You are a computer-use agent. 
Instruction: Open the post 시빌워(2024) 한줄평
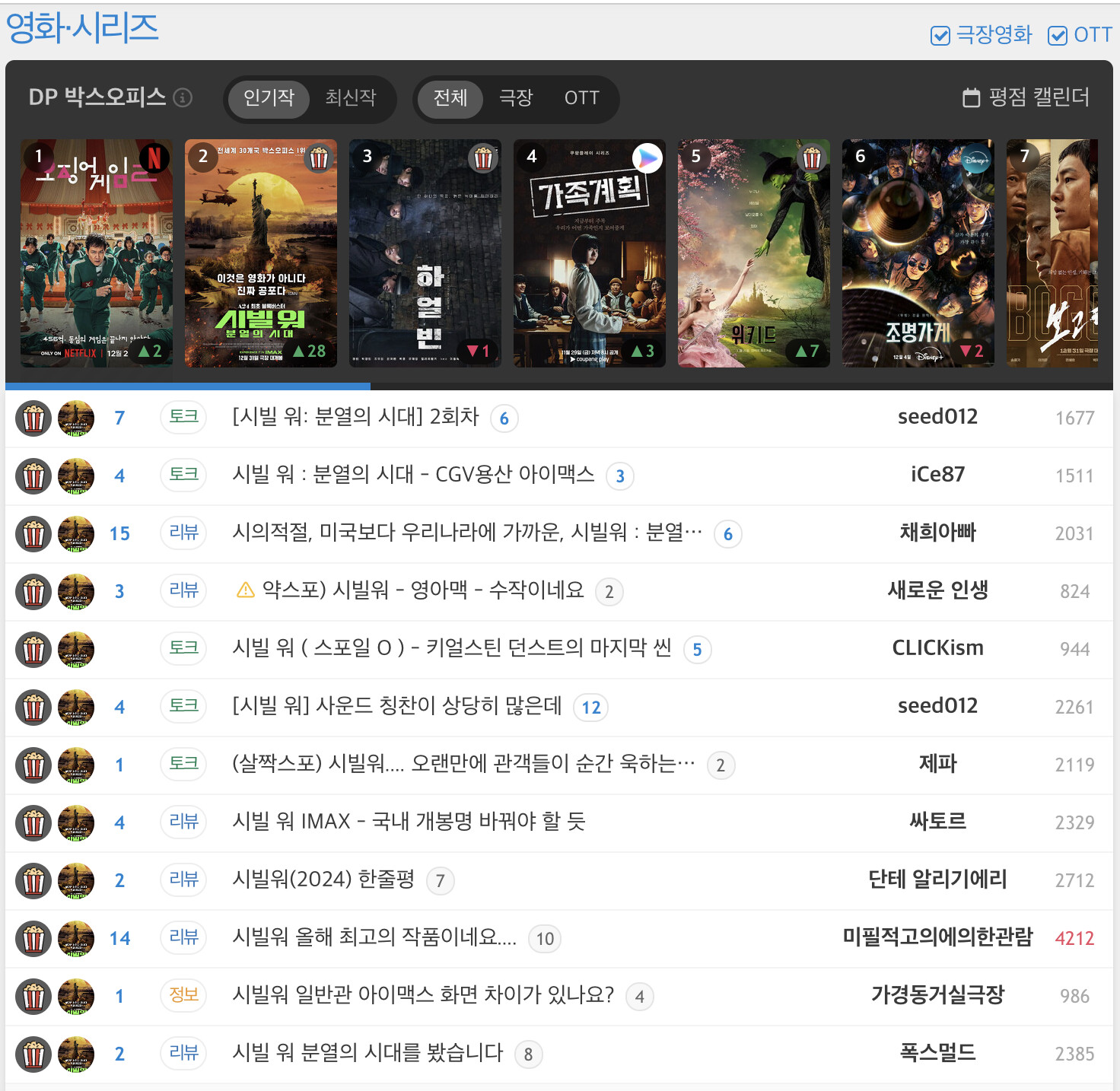323,879
